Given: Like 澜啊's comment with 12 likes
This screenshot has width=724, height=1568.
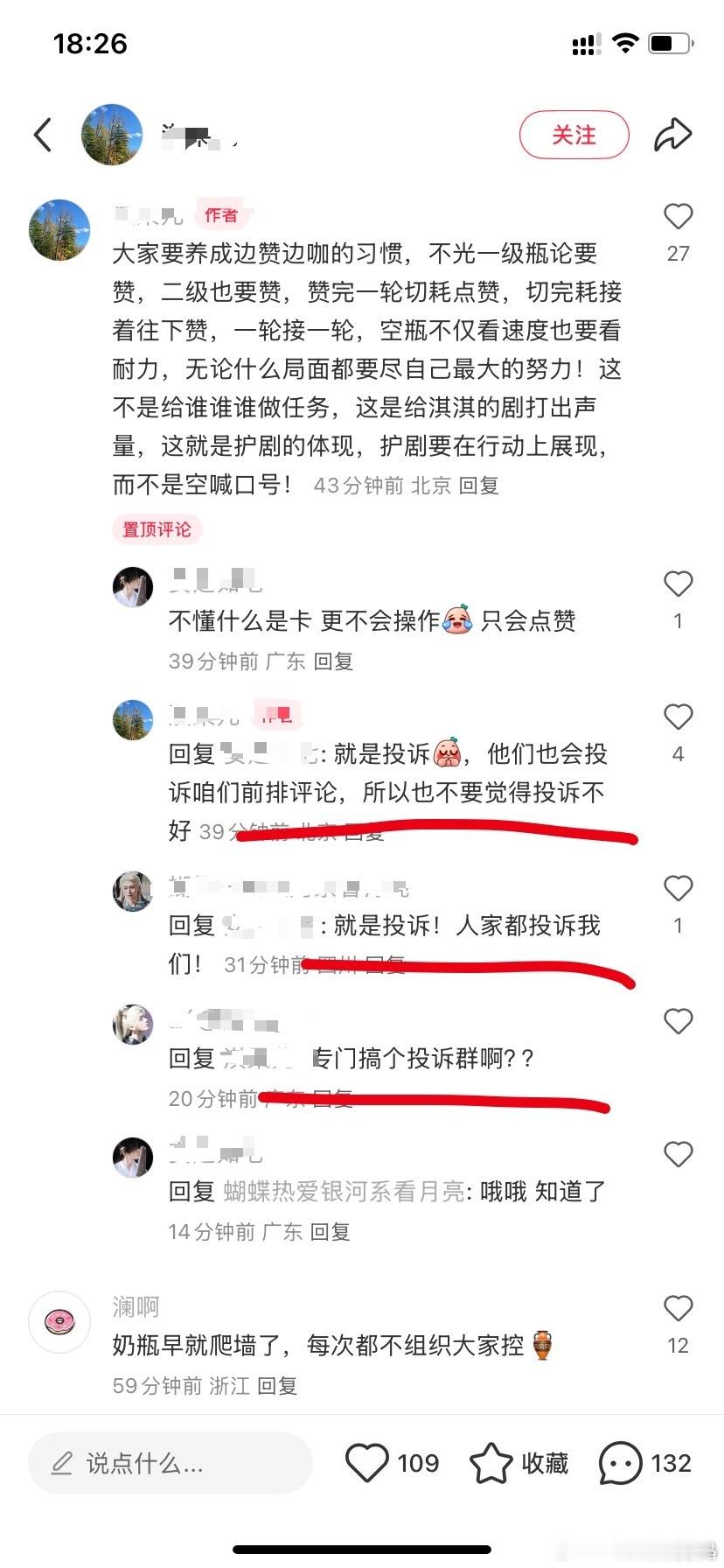Looking at the screenshot, I should point(678,1308).
